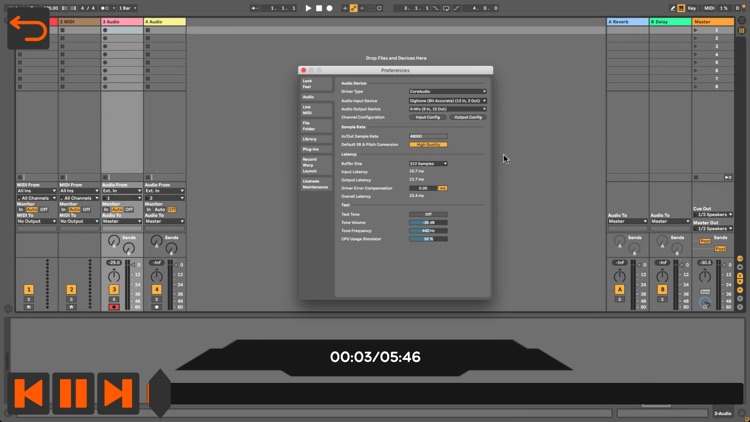Click the transport Record button
Image resolution: width=750 pixels, height=422 pixels.
point(330,8)
